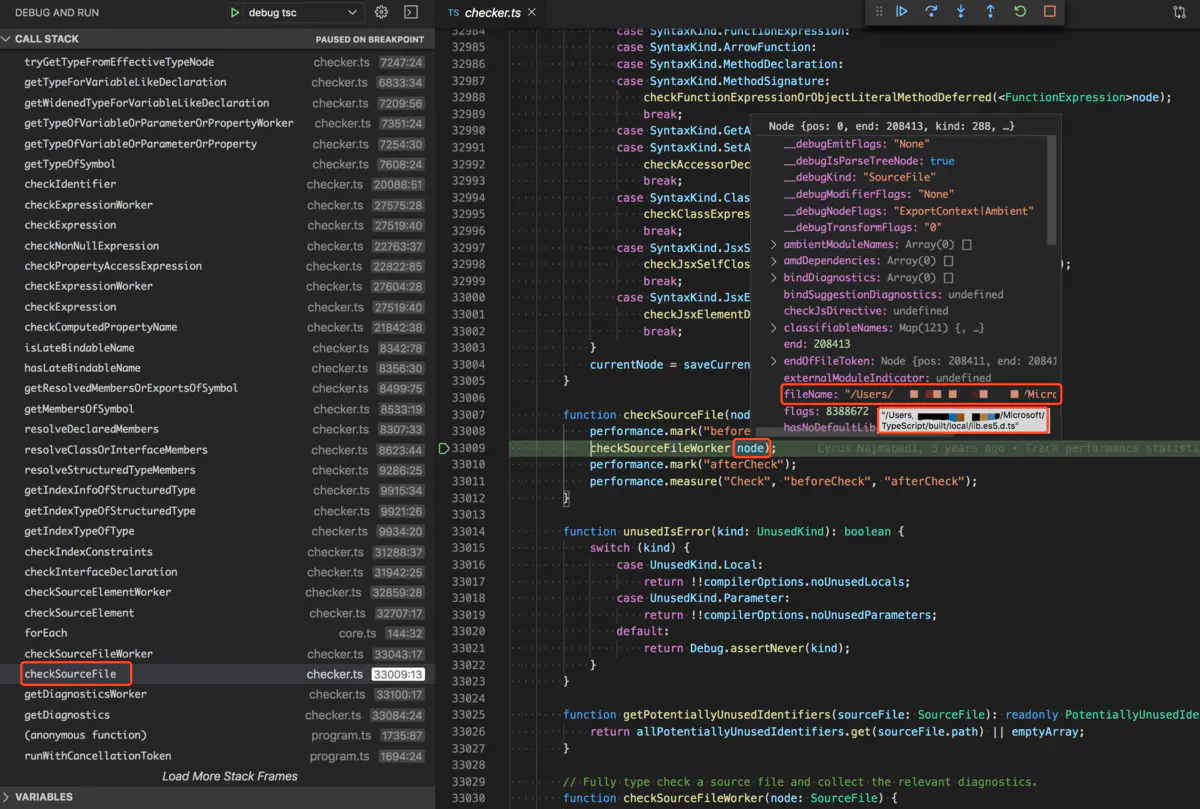Toggle the breakpoint marker at line 33009
The height and width of the screenshot is (809, 1200).
coord(444,449)
